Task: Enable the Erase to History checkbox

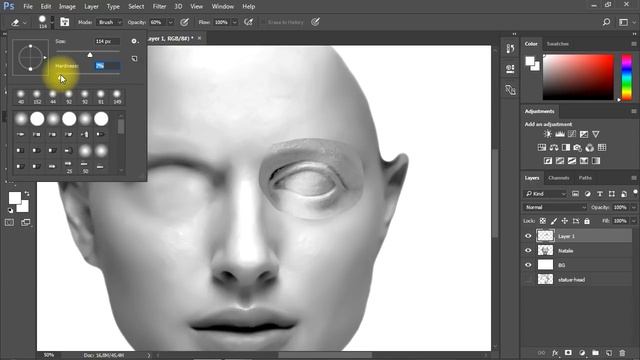Action: (x=263, y=22)
